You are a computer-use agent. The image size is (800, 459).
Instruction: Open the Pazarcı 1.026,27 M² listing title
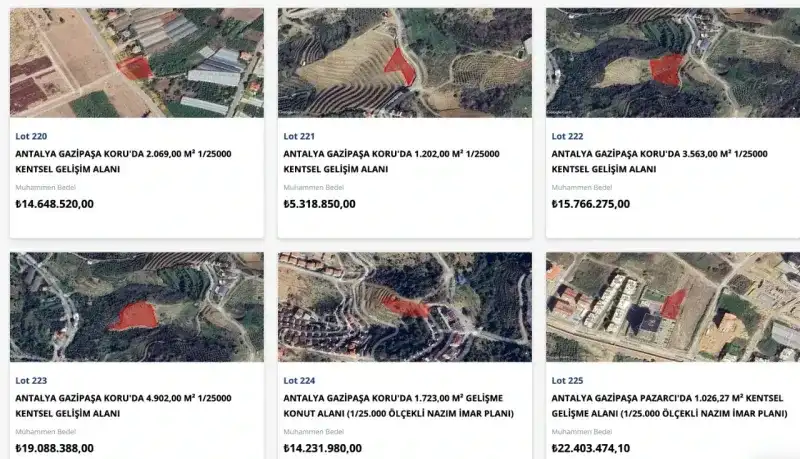[669, 405]
